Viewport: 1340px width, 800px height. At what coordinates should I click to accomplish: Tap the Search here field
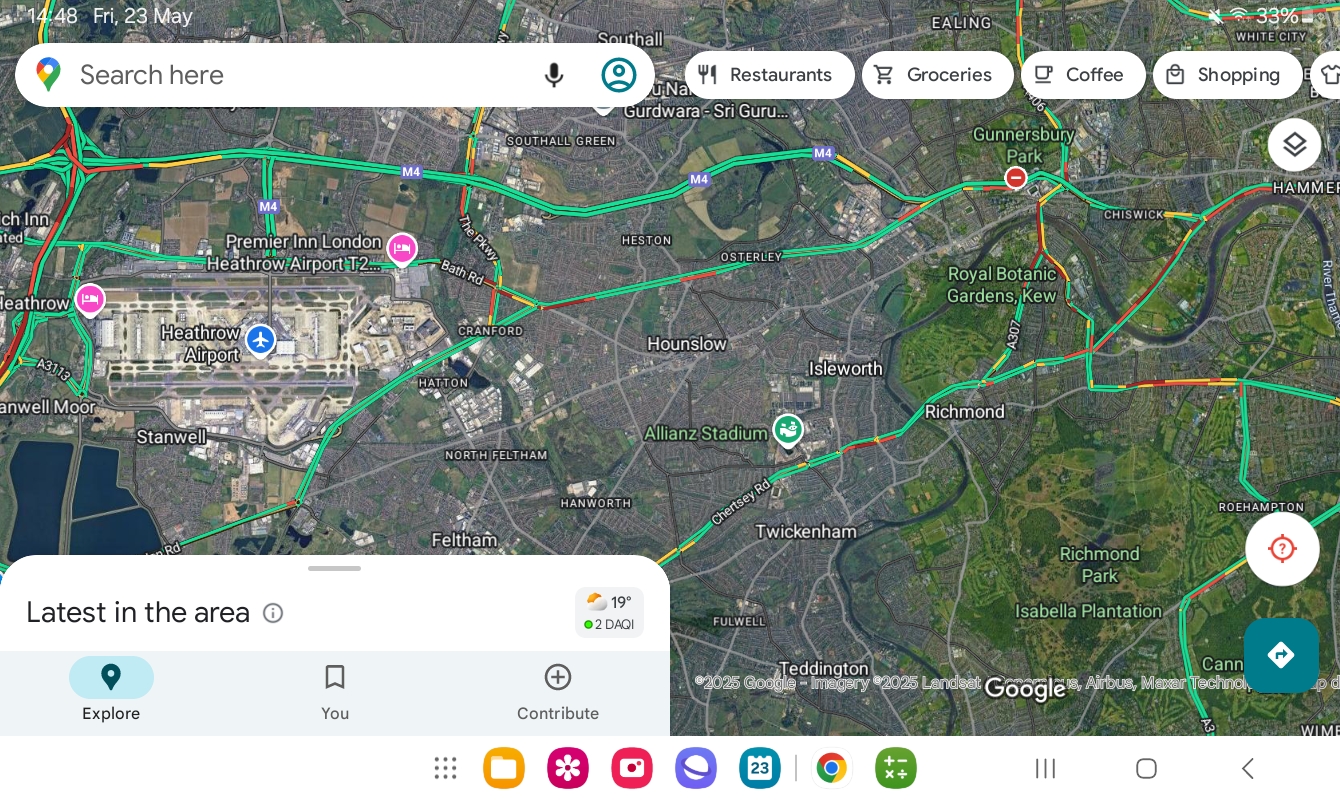coord(300,75)
